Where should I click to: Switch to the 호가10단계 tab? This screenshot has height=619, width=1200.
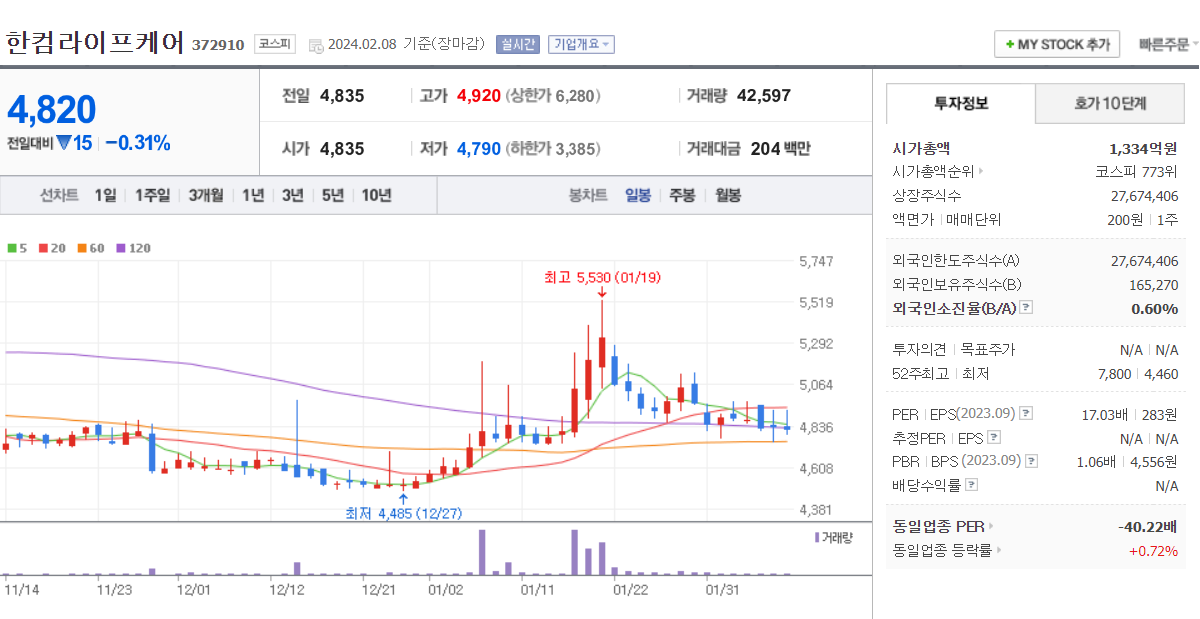pos(1110,103)
